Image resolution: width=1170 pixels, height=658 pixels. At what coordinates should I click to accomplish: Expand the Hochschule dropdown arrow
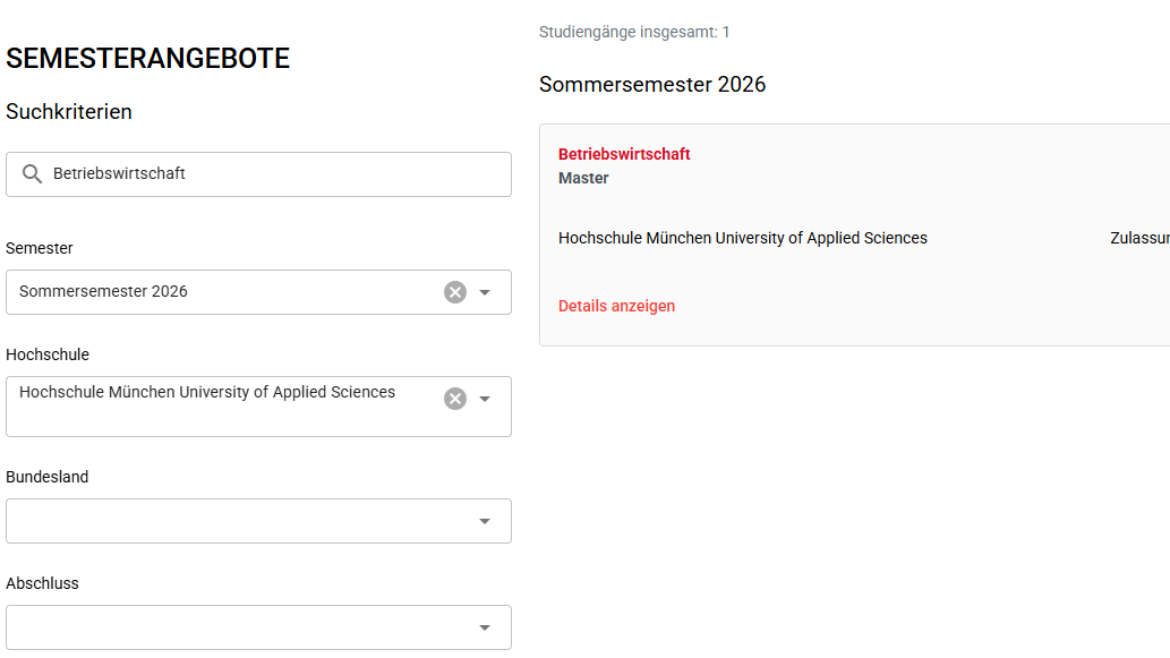click(485, 399)
